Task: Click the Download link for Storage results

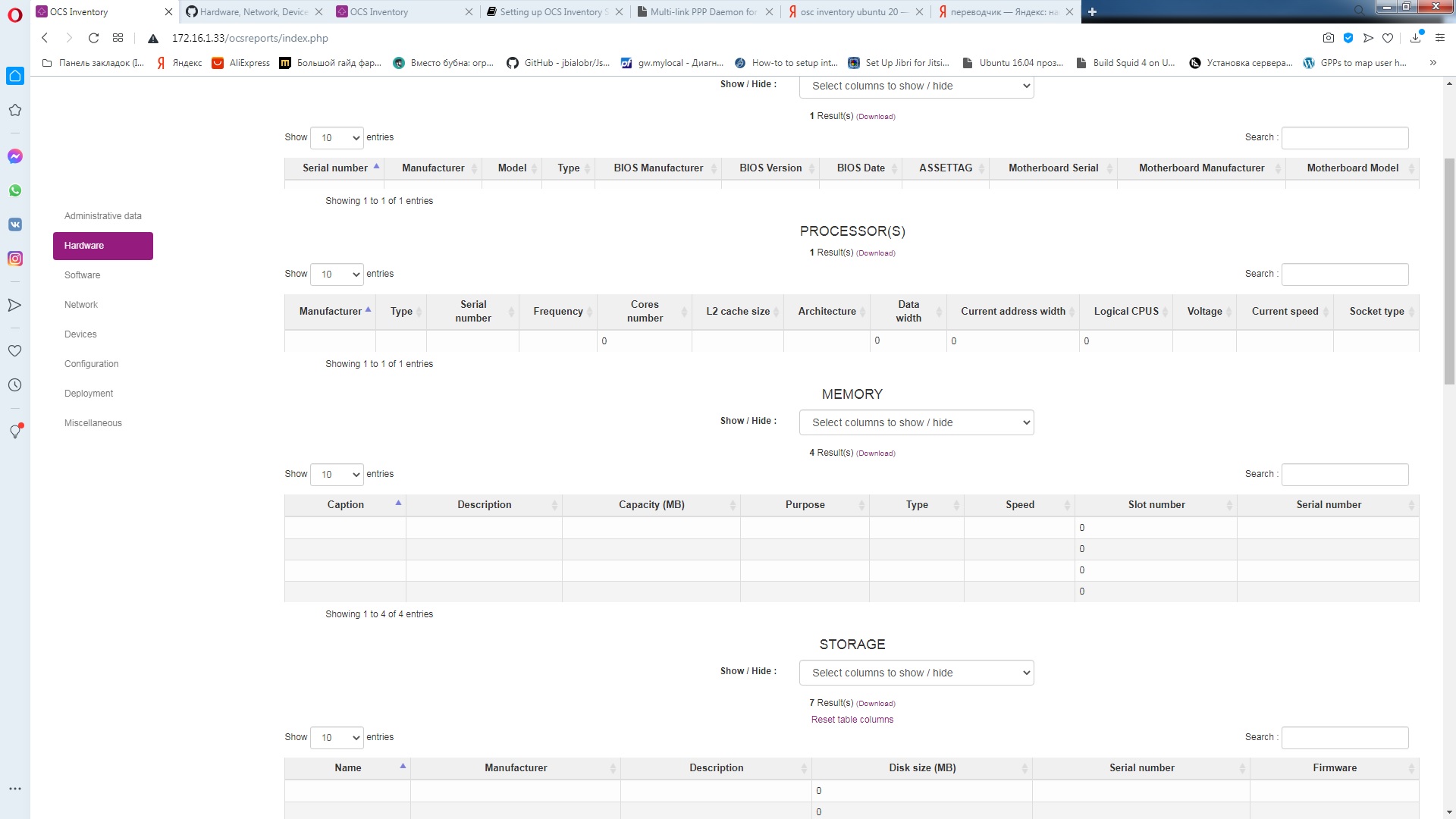Action: tap(876, 703)
